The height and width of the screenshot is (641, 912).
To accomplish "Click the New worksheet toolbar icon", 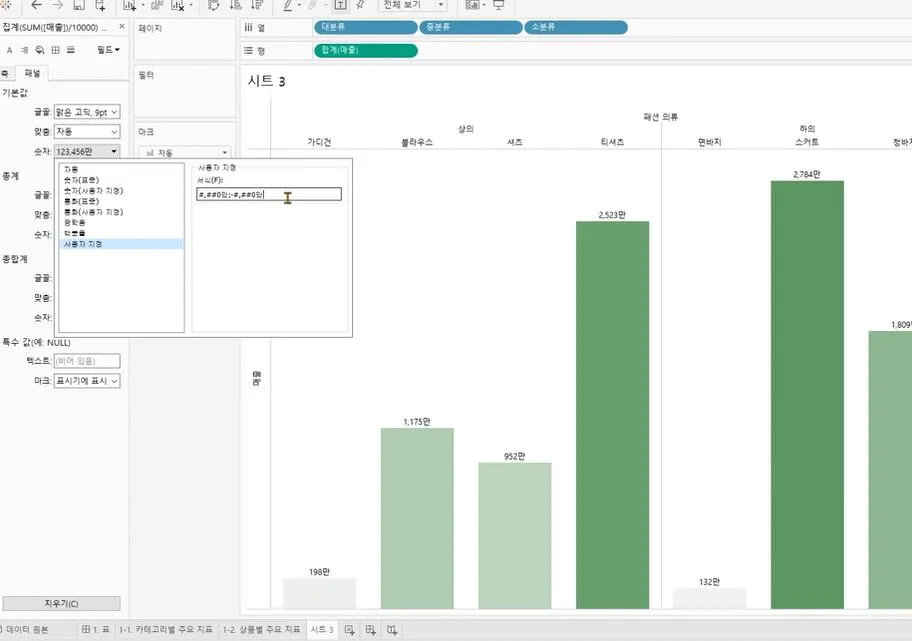I will (129, 5).
